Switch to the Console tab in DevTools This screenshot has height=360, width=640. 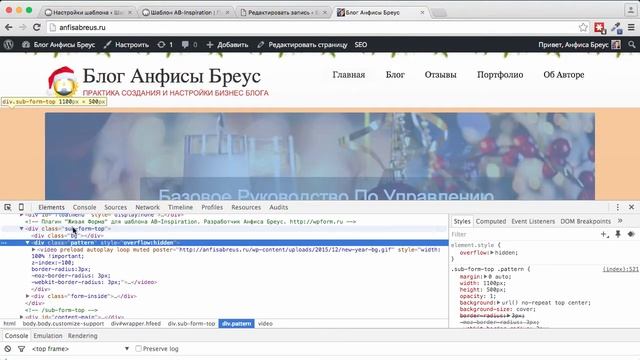84,207
